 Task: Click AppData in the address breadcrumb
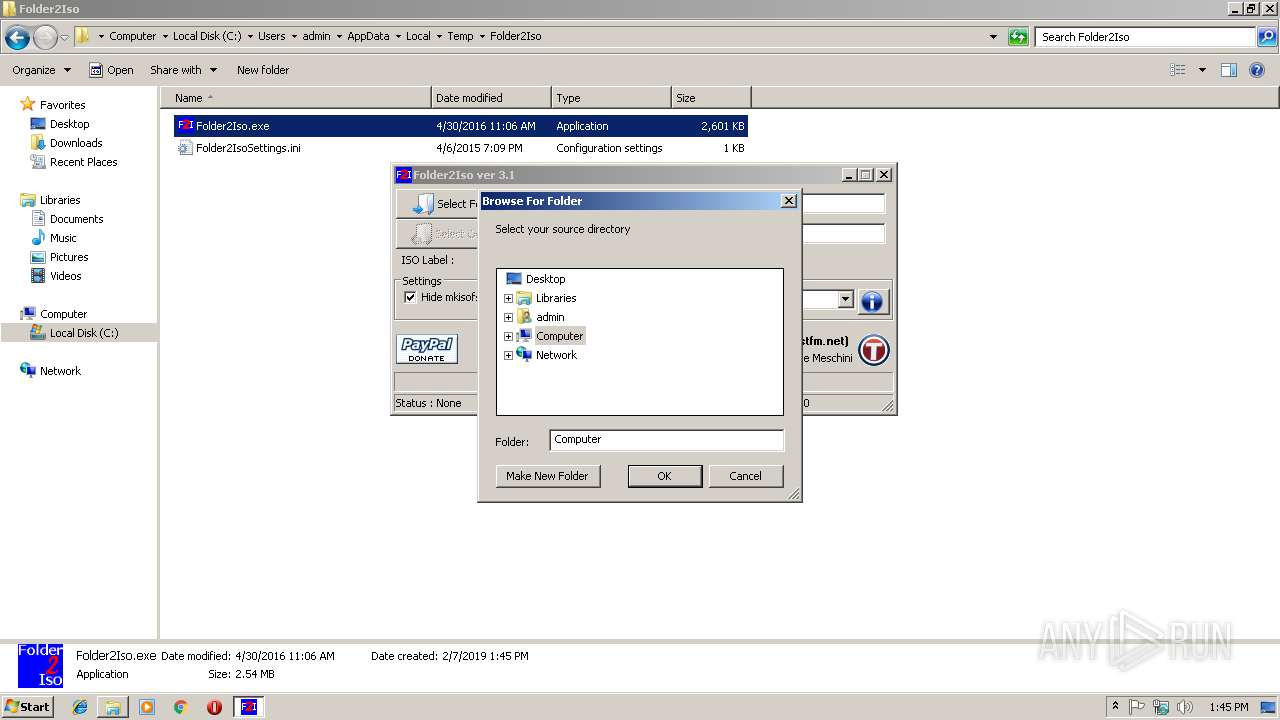[x=368, y=36]
